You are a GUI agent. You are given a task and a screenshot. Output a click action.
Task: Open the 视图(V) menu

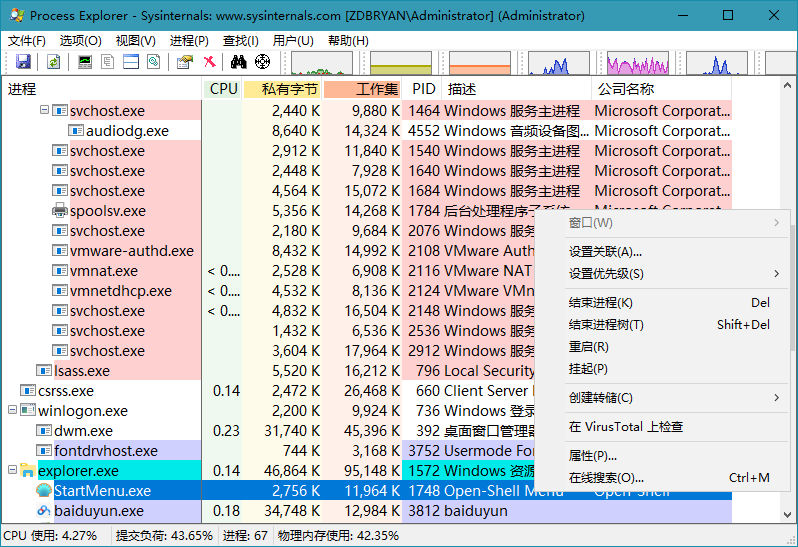[x=135, y=41]
